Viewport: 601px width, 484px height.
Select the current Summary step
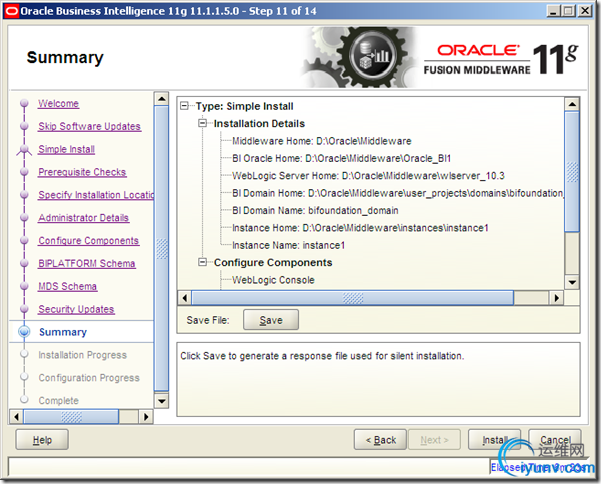point(63,332)
